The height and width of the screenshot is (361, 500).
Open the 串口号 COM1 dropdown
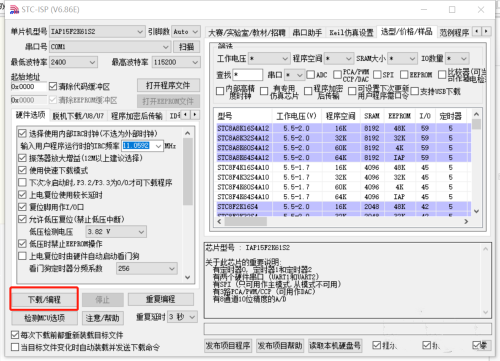[x=110, y=47]
